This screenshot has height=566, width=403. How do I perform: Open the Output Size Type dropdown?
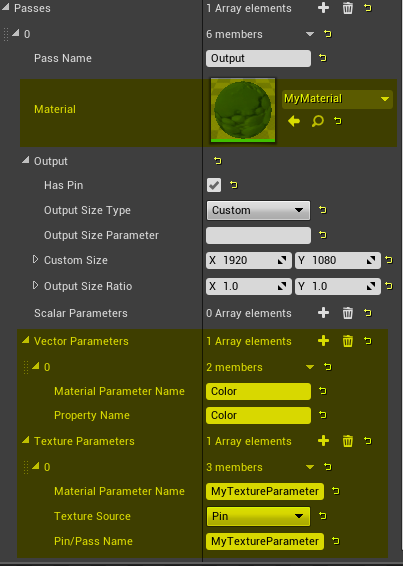tap(258, 210)
